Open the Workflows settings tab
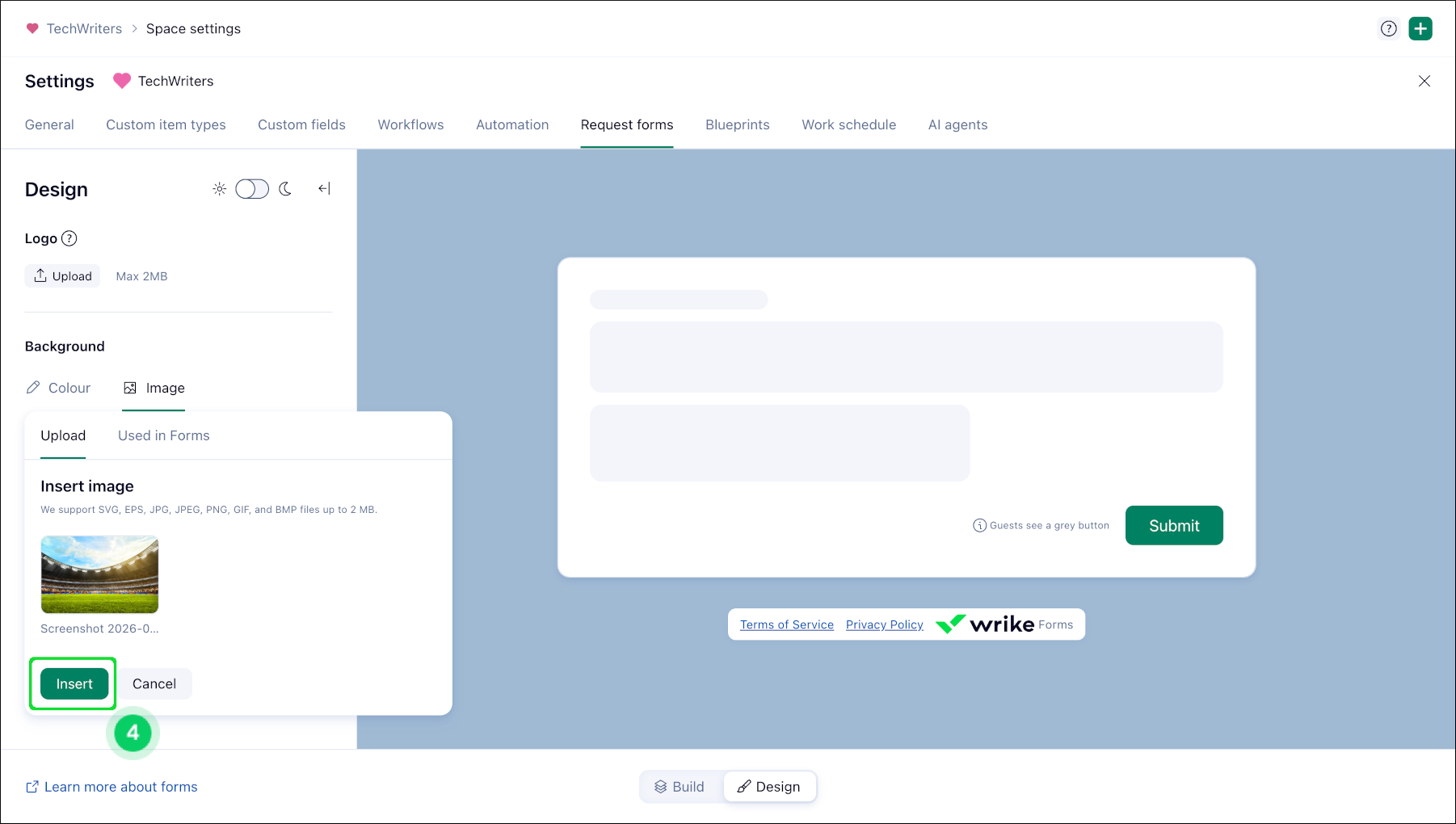 tap(410, 124)
